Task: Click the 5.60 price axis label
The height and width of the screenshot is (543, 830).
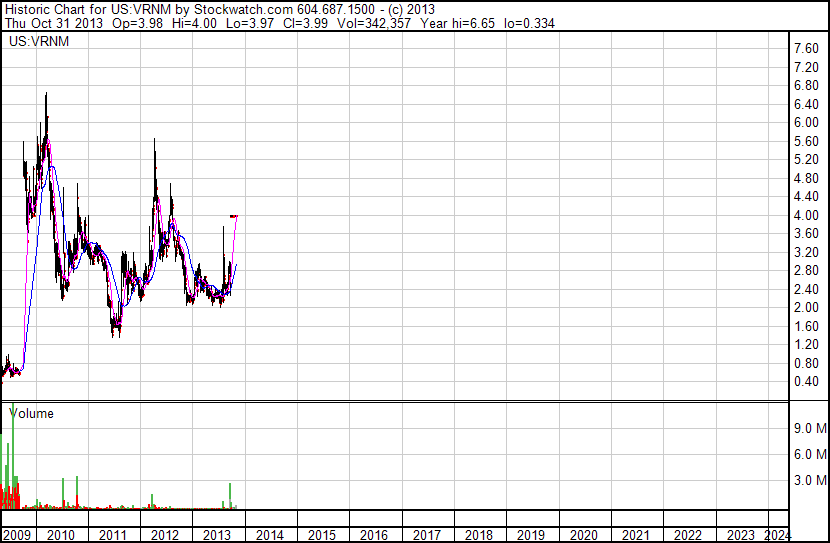Action: tap(807, 141)
